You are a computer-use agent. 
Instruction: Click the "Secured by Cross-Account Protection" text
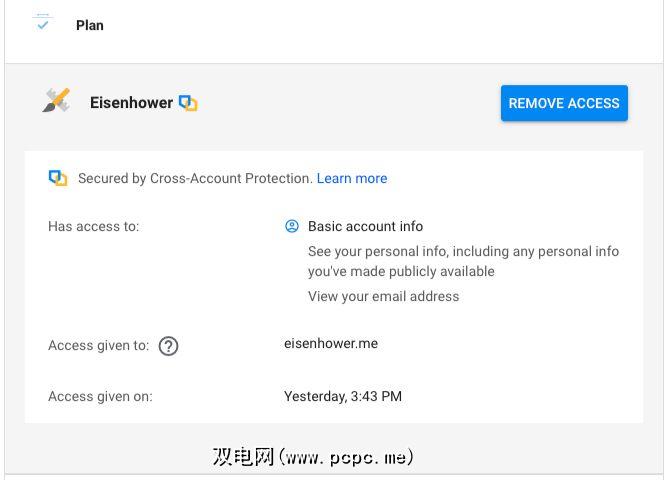(x=195, y=178)
